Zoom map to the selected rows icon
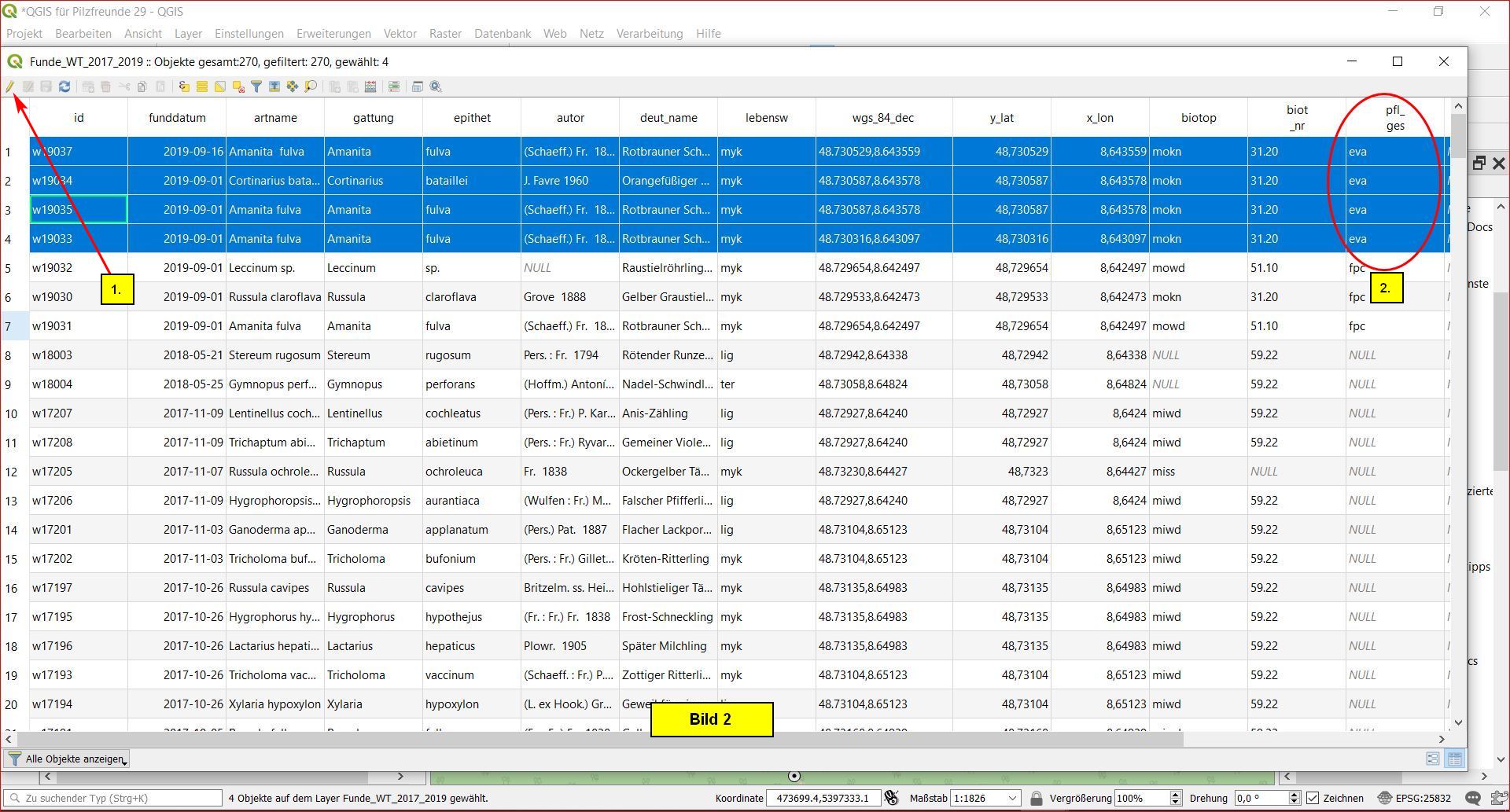The width and height of the screenshot is (1510, 812). pyautogui.click(x=311, y=86)
